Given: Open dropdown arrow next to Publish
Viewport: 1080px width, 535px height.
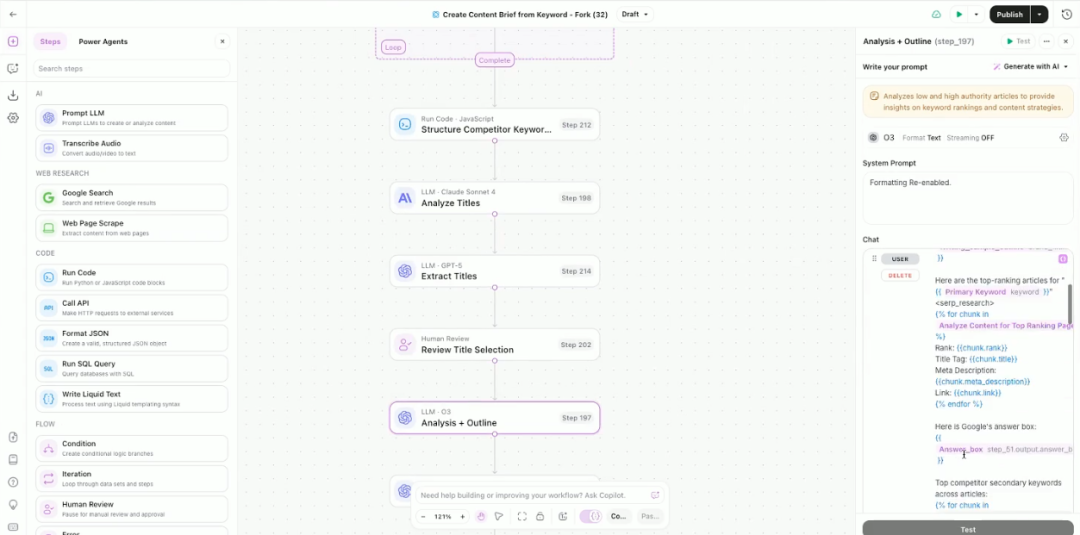Looking at the screenshot, I should (1040, 14).
